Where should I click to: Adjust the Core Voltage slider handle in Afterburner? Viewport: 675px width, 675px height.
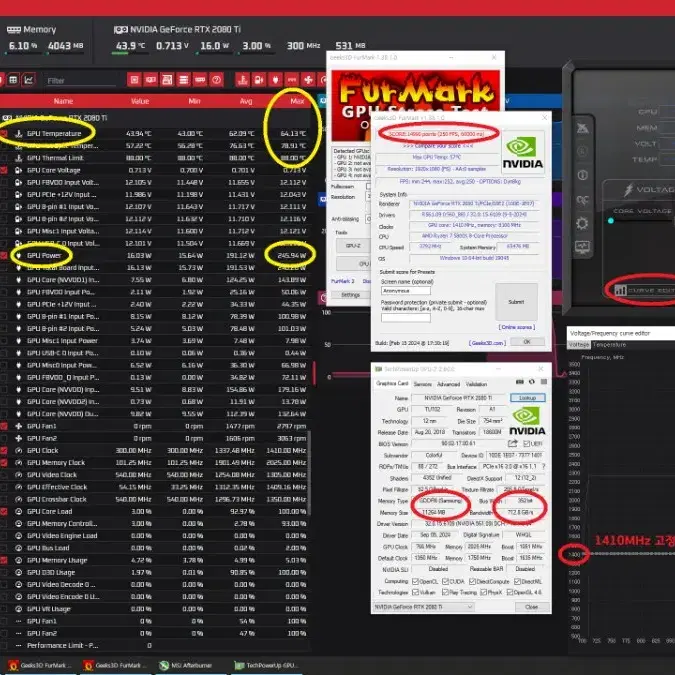611,221
